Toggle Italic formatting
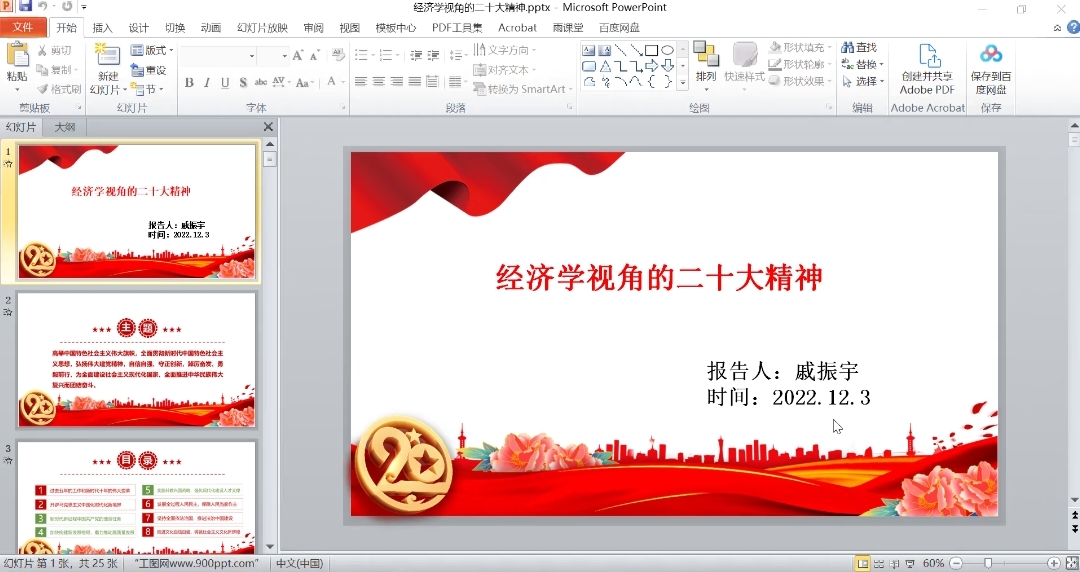This screenshot has height=572, width=1080. pyautogui.click(x=207, y=82)
